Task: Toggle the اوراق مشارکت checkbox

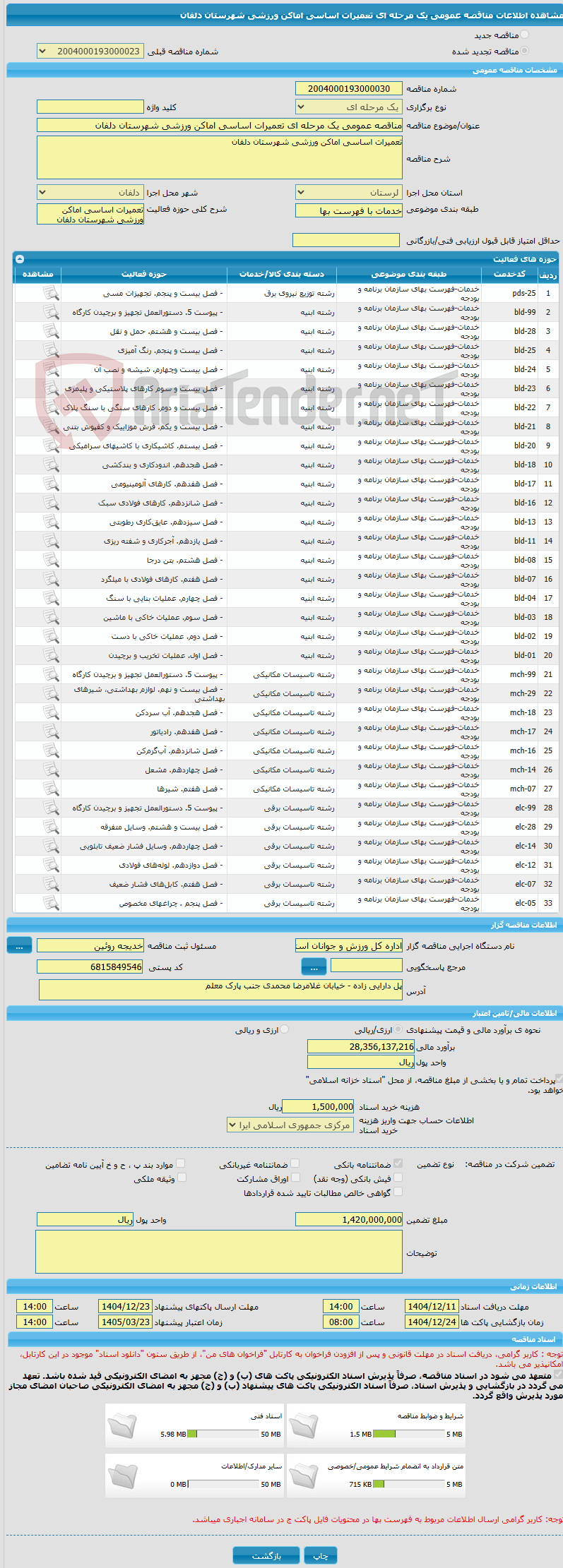Action: click(x=296, y=1178)
